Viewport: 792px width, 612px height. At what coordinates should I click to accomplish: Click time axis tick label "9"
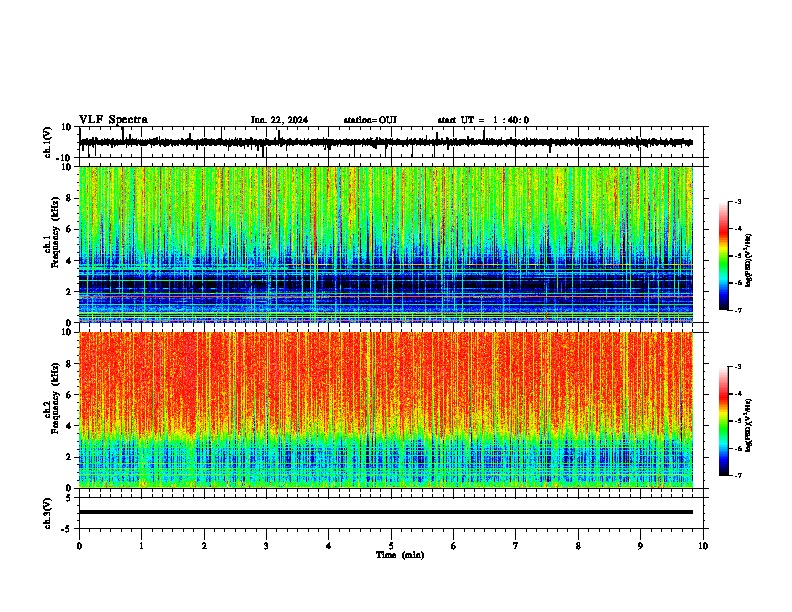tap(640, 546)
